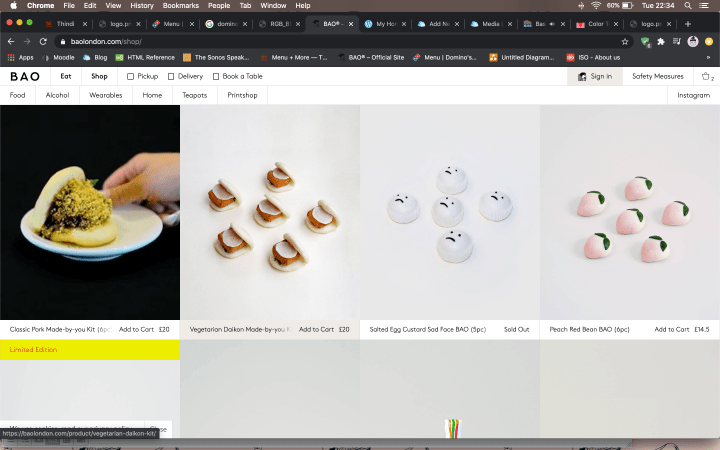
Task: Tick the Delivery checkbox
Action: point(171,76)
